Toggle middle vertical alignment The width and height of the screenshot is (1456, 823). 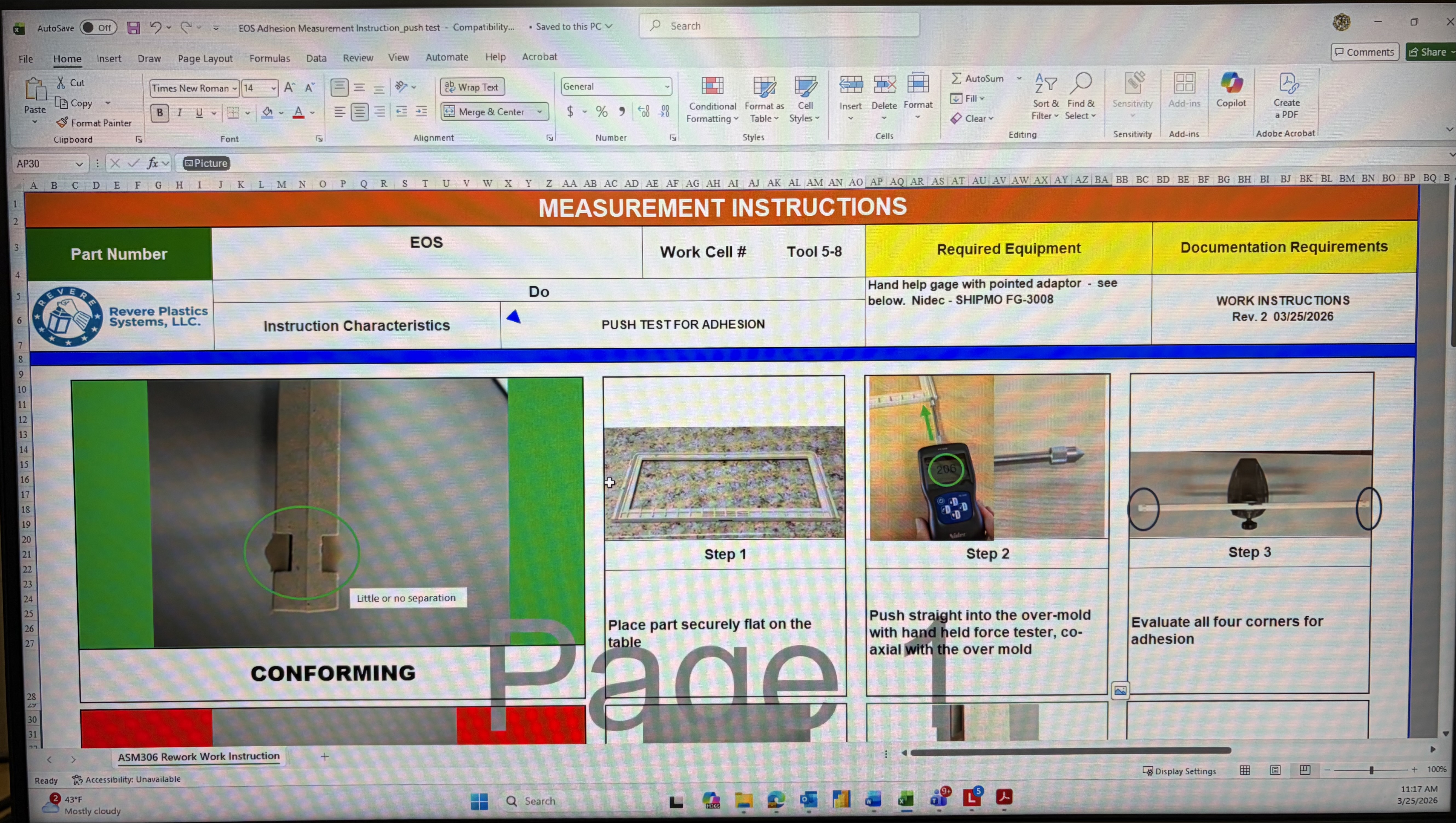359,88
